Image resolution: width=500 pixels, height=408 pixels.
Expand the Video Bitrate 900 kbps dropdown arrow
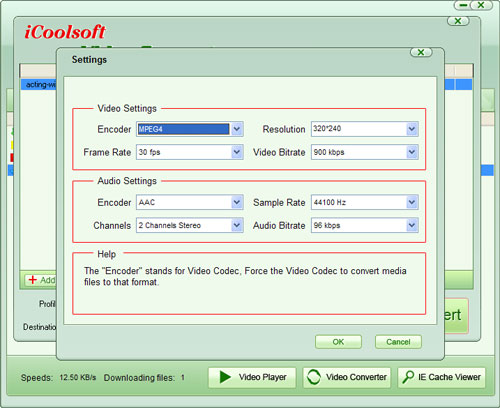pos(412,152)
